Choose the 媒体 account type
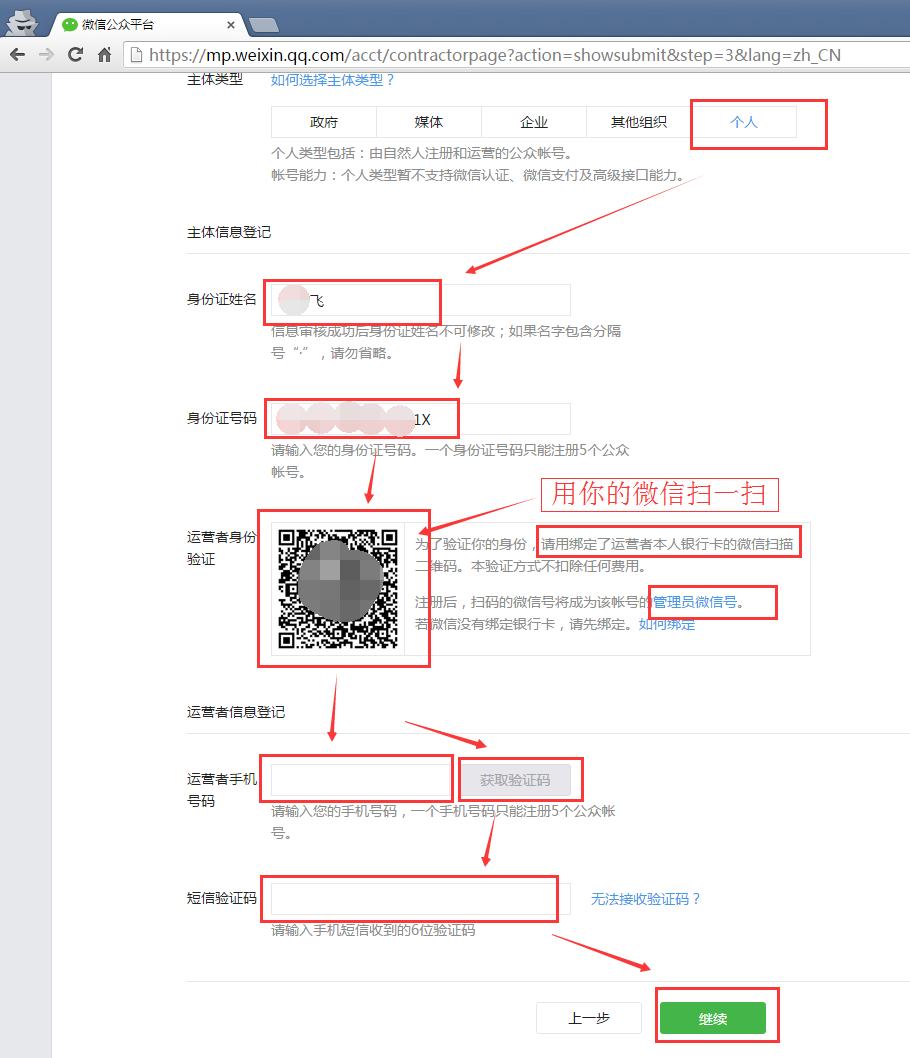The image size is (910, 1058). tap(429, 122)
